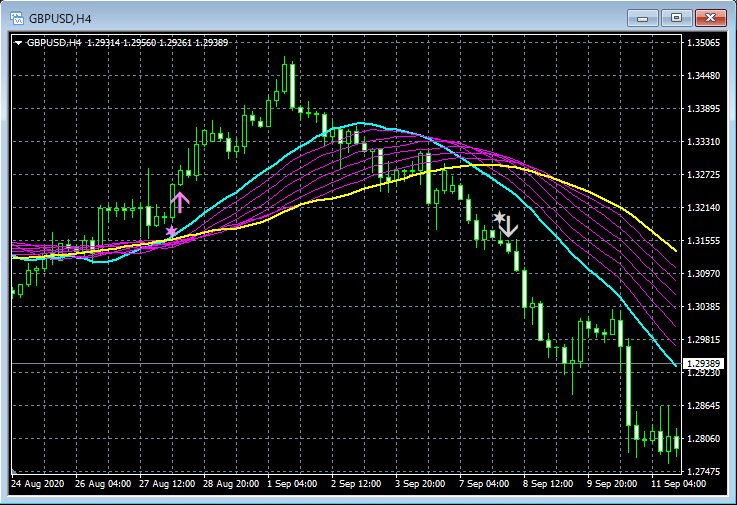Screen dimensions: 737x505
Task: Click the pink up arrow buy signal
Action: (x=180, y=202)
